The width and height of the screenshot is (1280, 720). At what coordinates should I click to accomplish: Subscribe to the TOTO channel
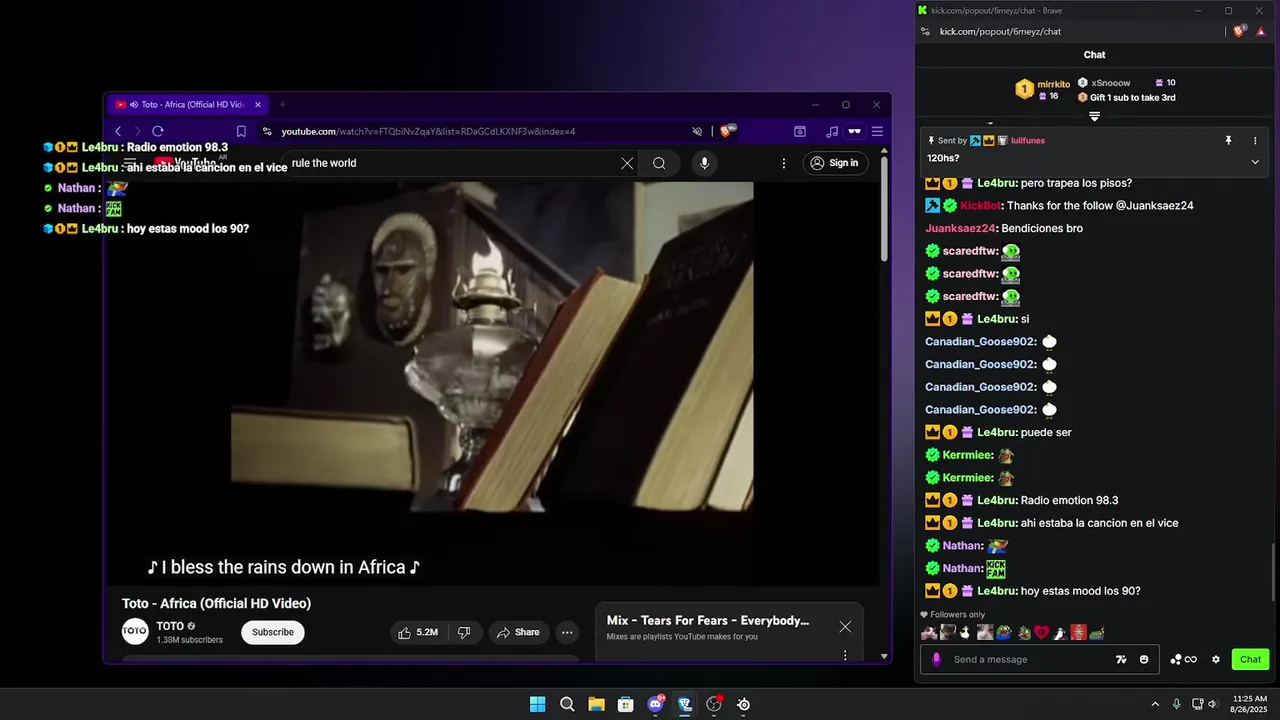[273, 632]
